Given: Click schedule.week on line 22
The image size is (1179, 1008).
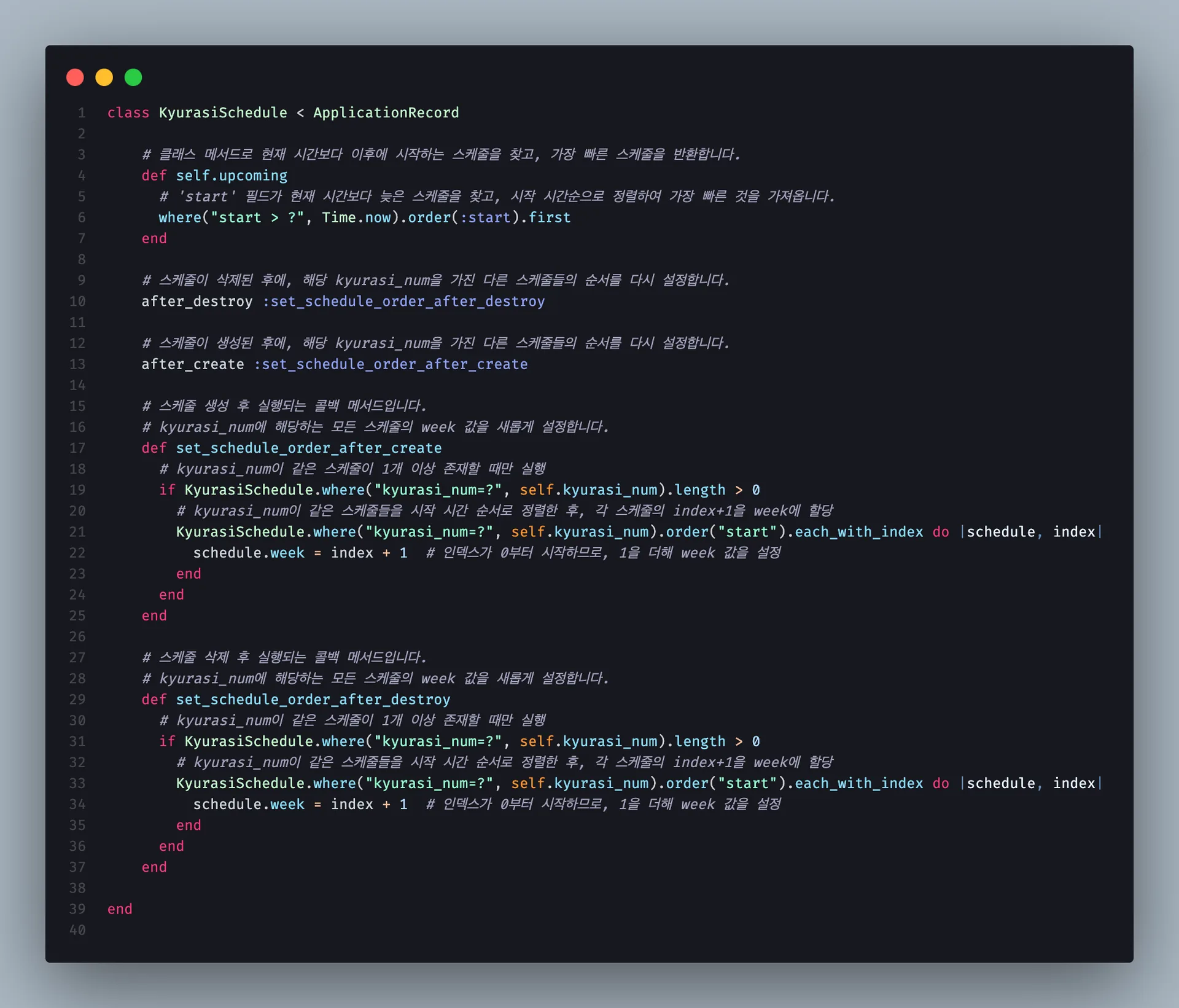Looking at the screenshot, I should pos(249,553).
